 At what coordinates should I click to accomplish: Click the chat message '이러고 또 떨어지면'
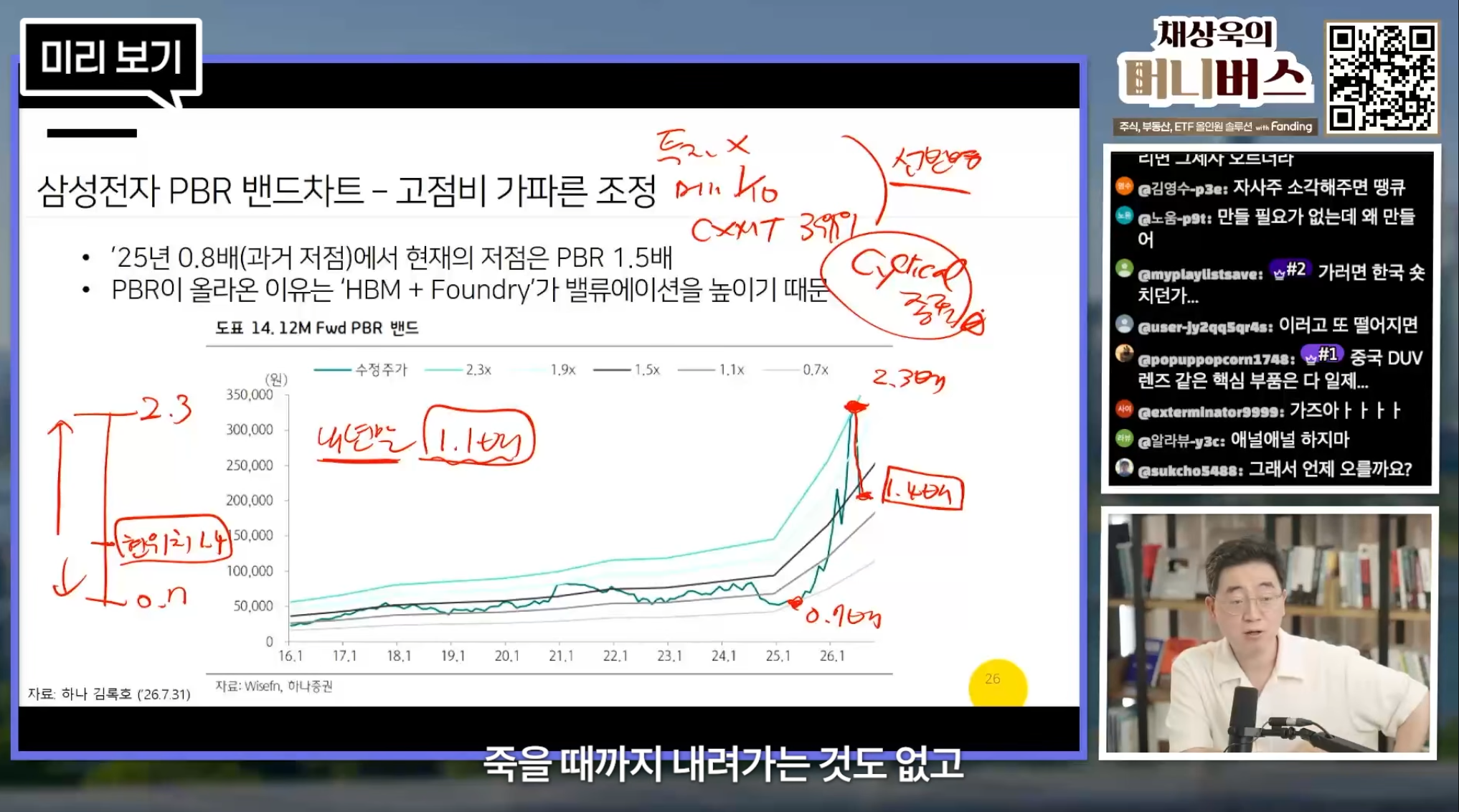pyautogui.click(x=1348, y=325)
